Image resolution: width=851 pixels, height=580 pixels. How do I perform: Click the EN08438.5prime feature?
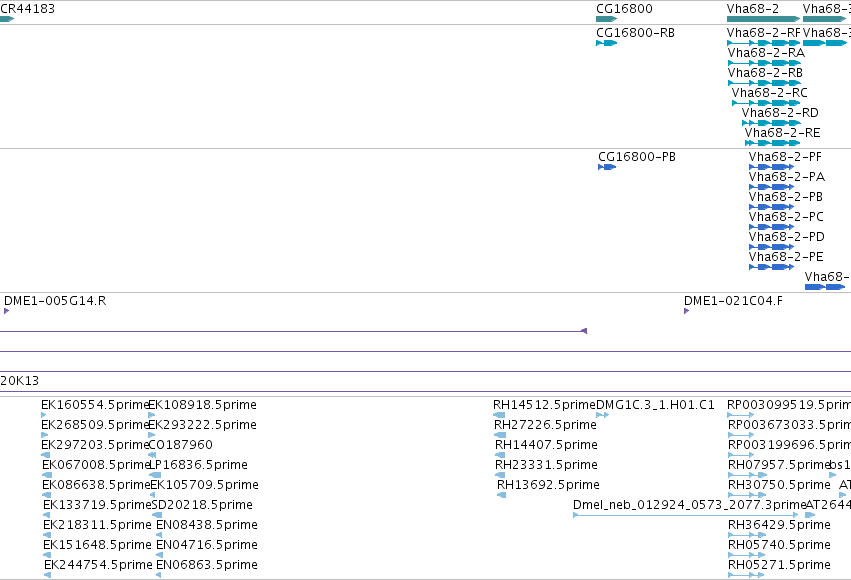click(158, 535)
